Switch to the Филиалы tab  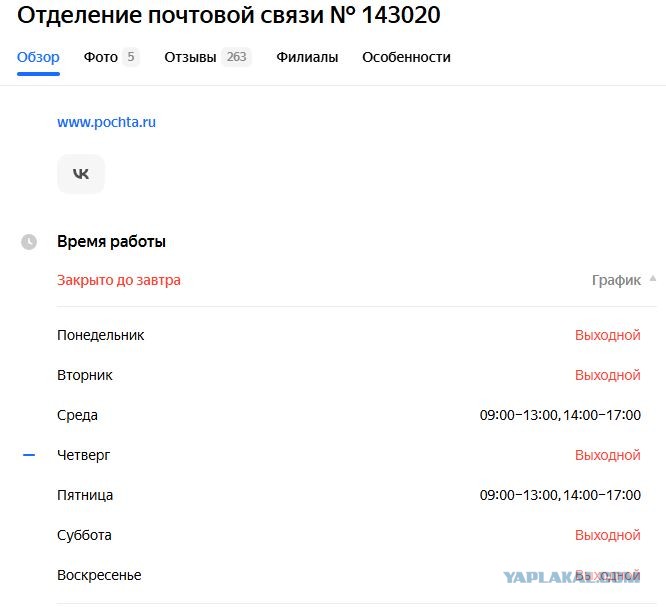pos(307,57)
